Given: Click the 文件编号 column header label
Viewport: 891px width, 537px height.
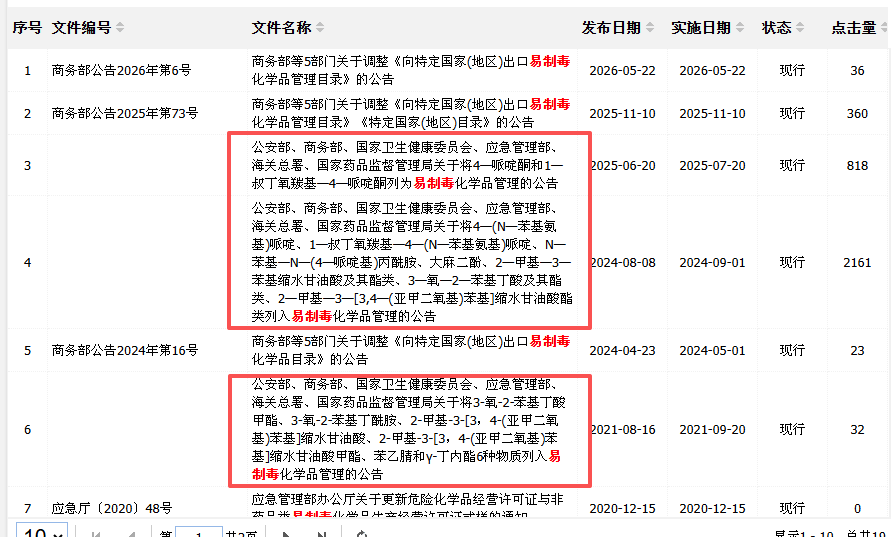Looking at the screenshot, I should coord(81,27).
